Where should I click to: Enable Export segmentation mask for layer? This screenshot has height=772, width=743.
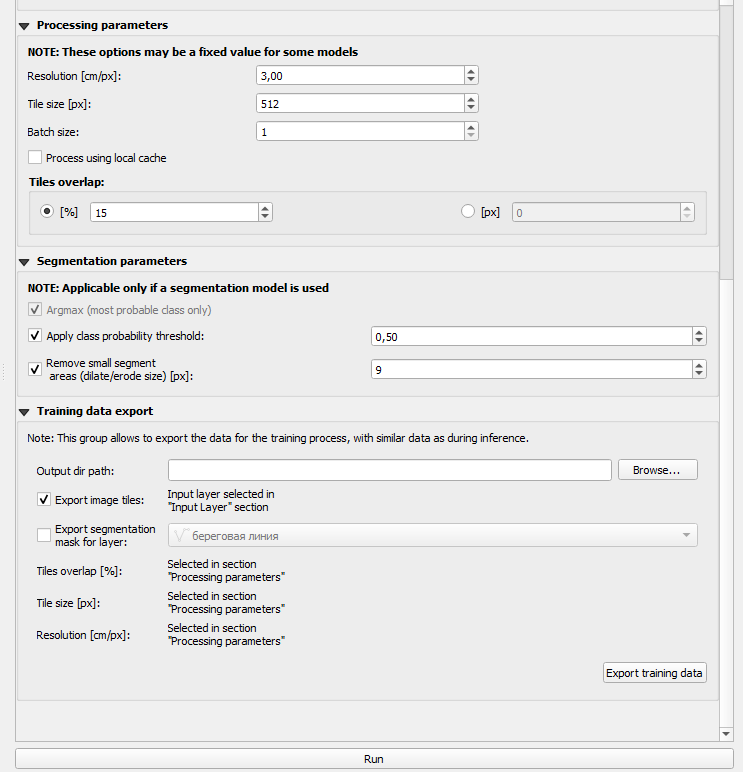pos(44,535)
